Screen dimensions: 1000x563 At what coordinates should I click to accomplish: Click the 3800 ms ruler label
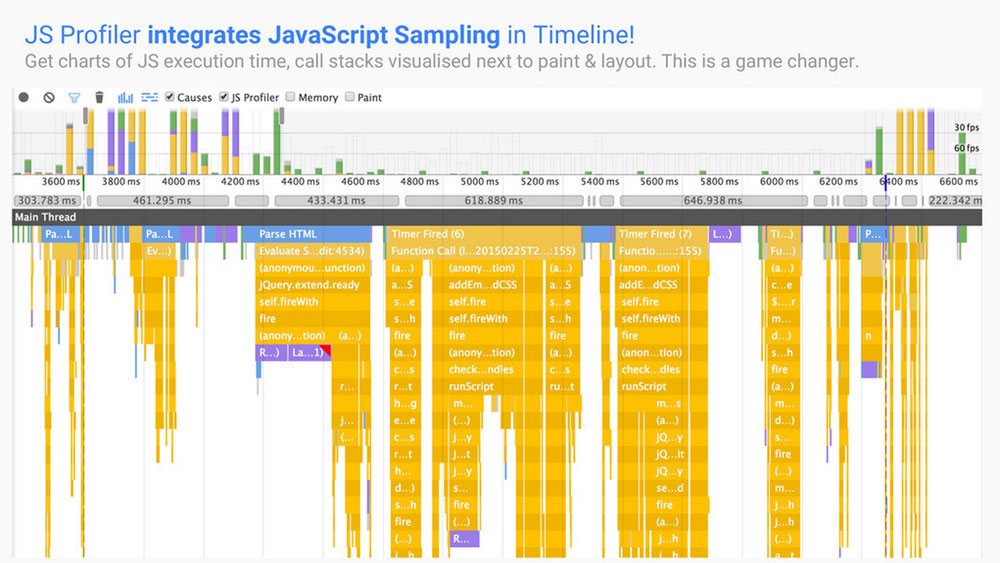click(x=121, y=182)
